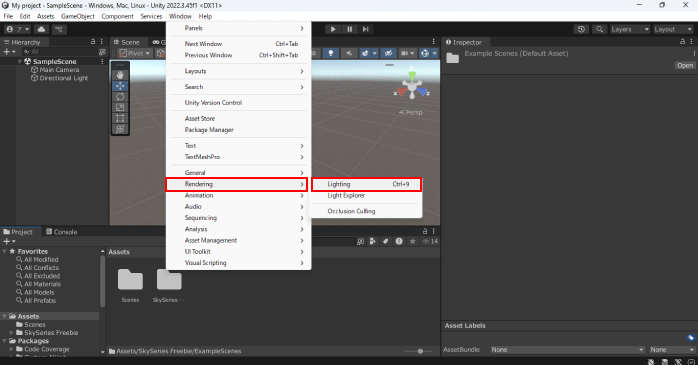Collapse the SampleScene tree arrow
This screenshot has width=698, height=365.
[20, 61]
